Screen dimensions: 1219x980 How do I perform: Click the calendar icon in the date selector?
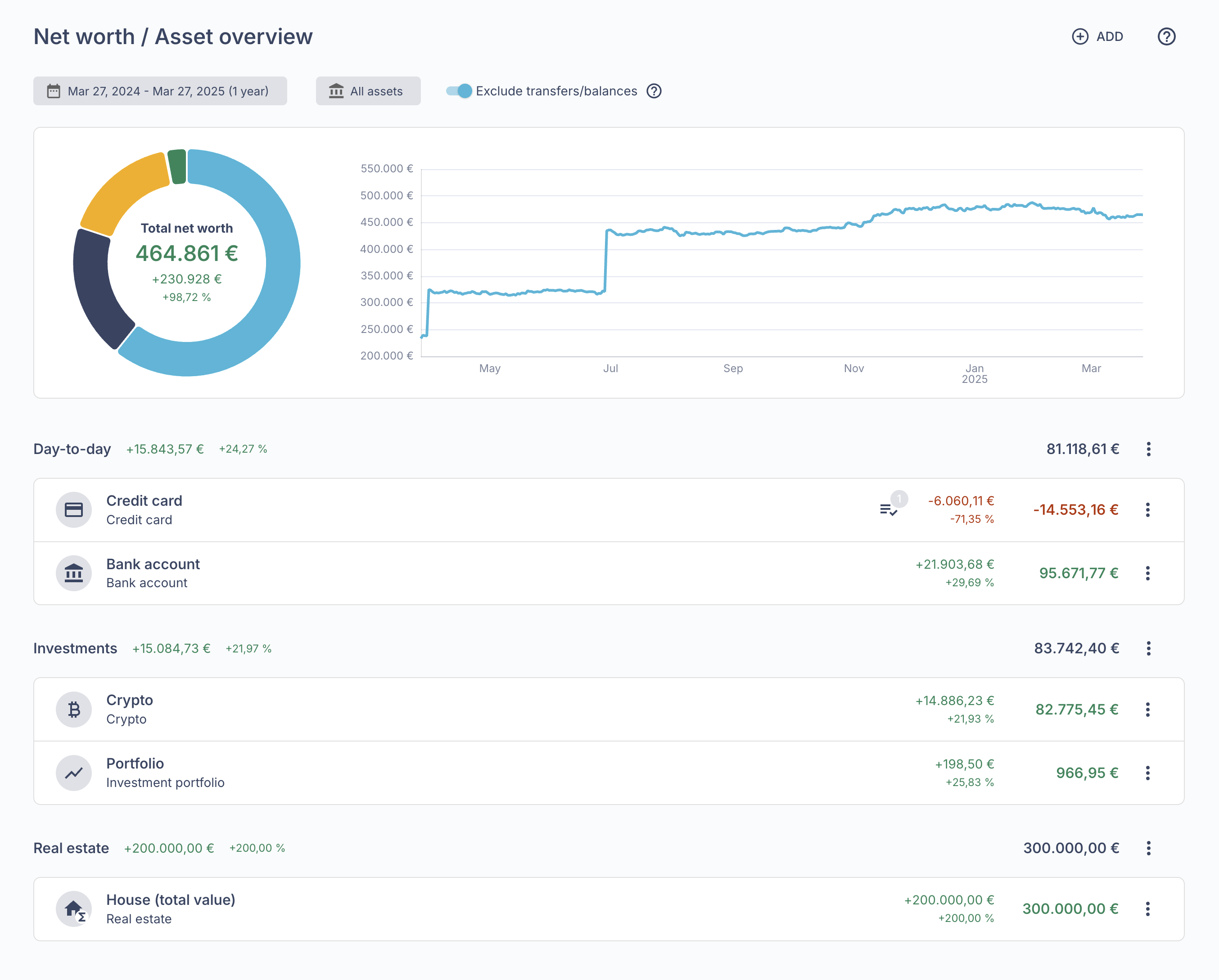click(53, 90)
